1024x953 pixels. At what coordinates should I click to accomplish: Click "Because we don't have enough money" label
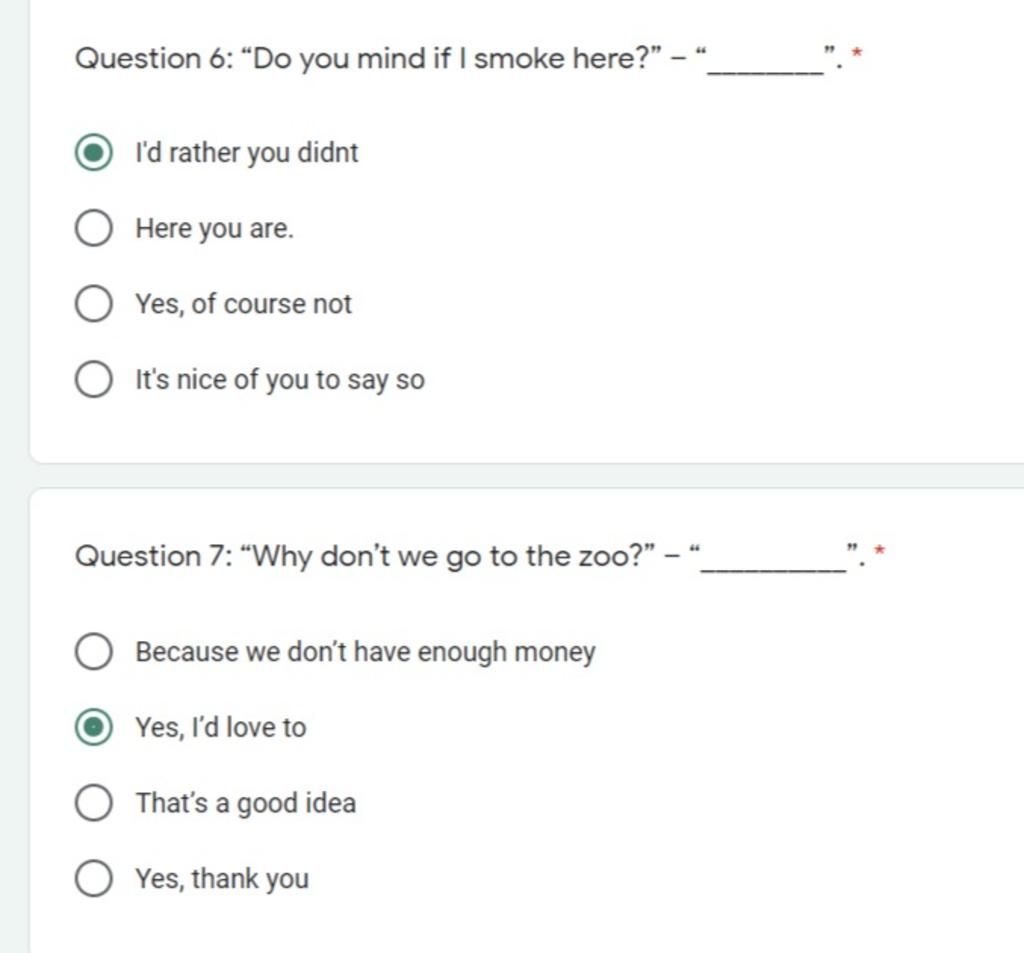point(365,652)
